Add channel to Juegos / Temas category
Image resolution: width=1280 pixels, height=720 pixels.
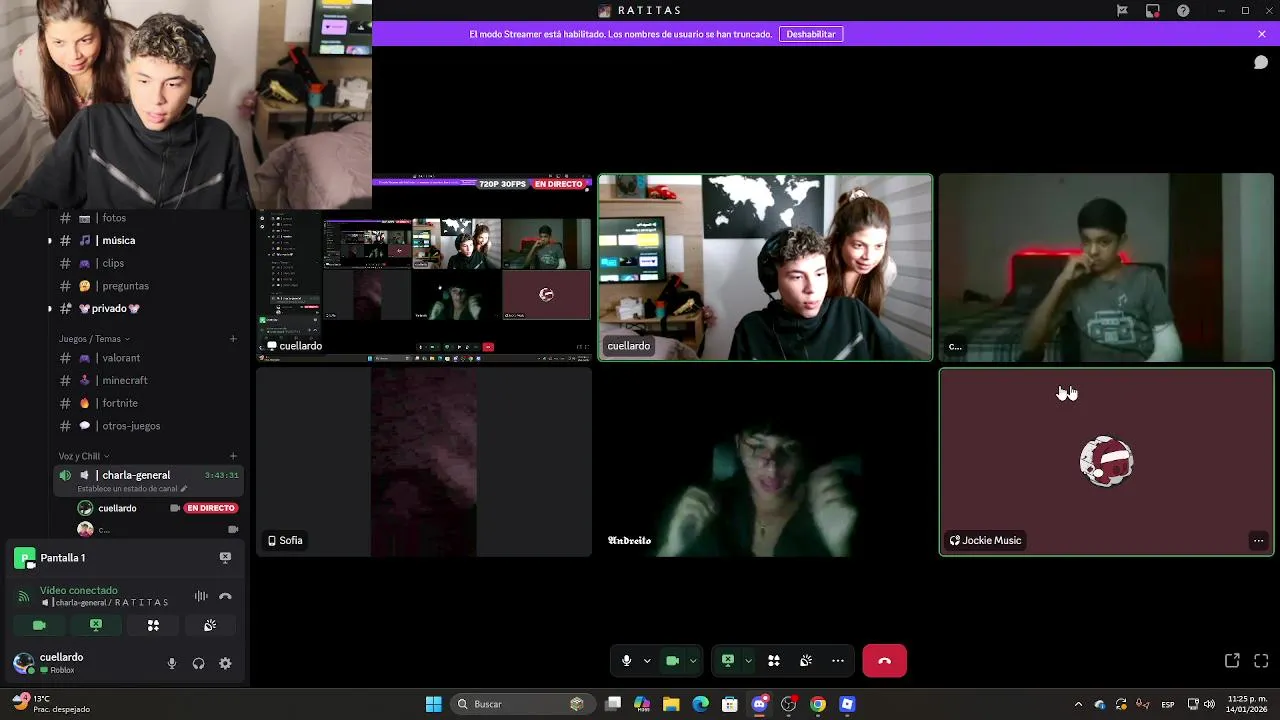point(233,339)
